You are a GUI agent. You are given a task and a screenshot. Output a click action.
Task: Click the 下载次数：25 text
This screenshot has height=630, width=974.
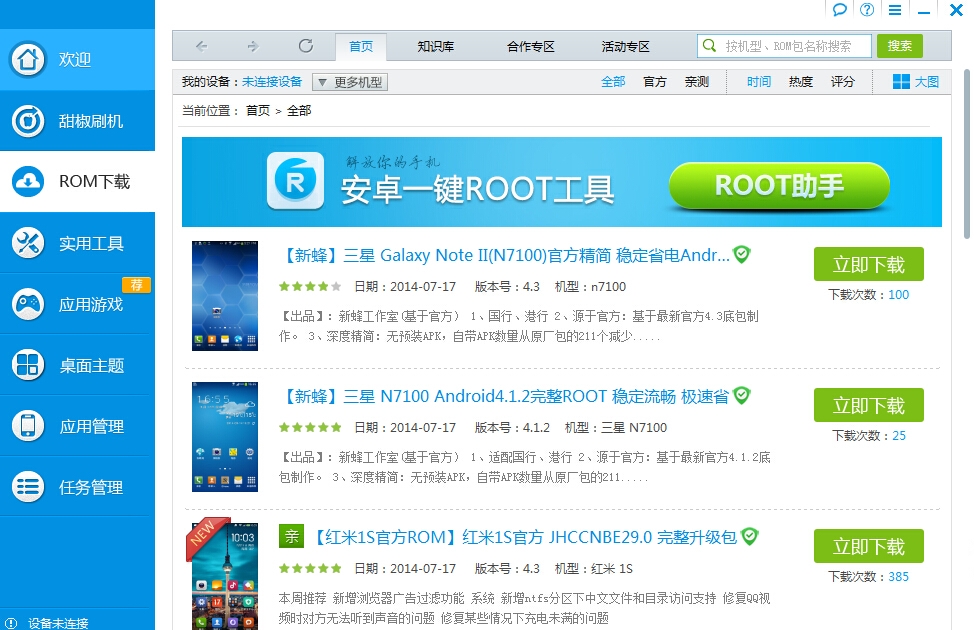pyautogui.click(x=868, y=436)
